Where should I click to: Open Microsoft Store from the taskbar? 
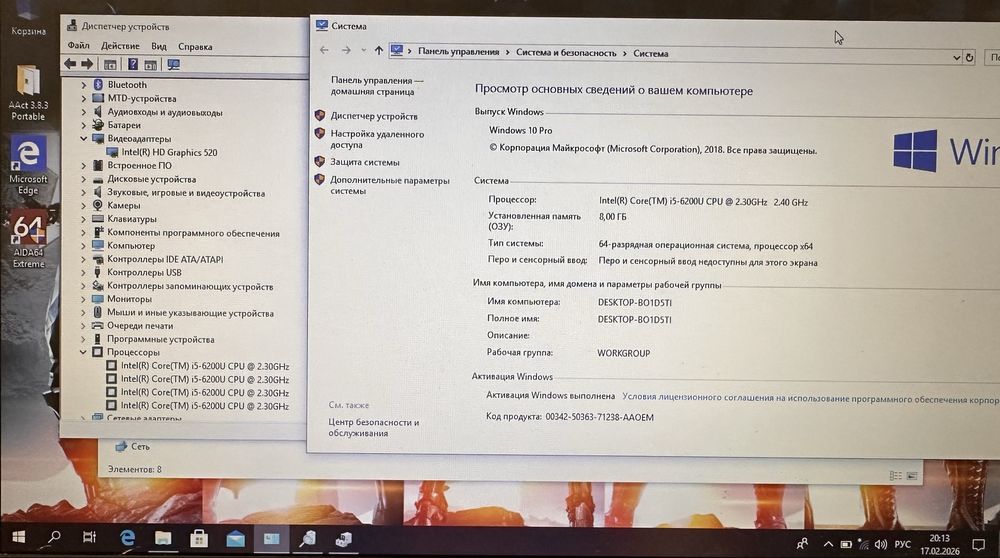point(199,540)
